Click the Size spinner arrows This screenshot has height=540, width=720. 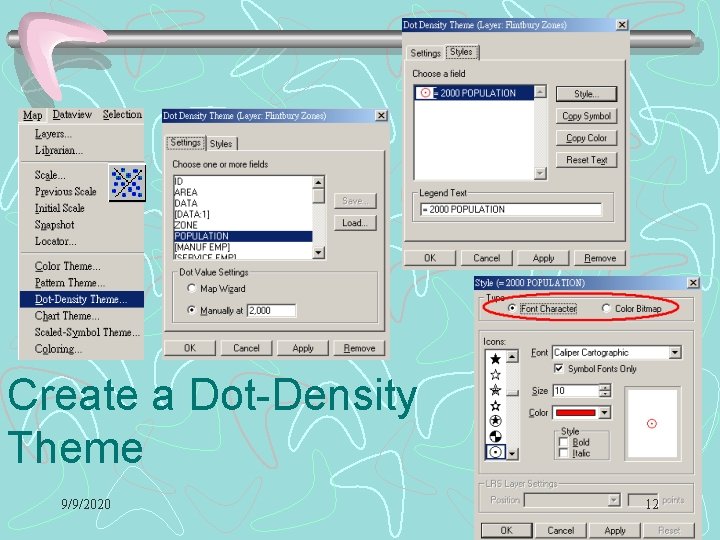(x=605, y=391)
